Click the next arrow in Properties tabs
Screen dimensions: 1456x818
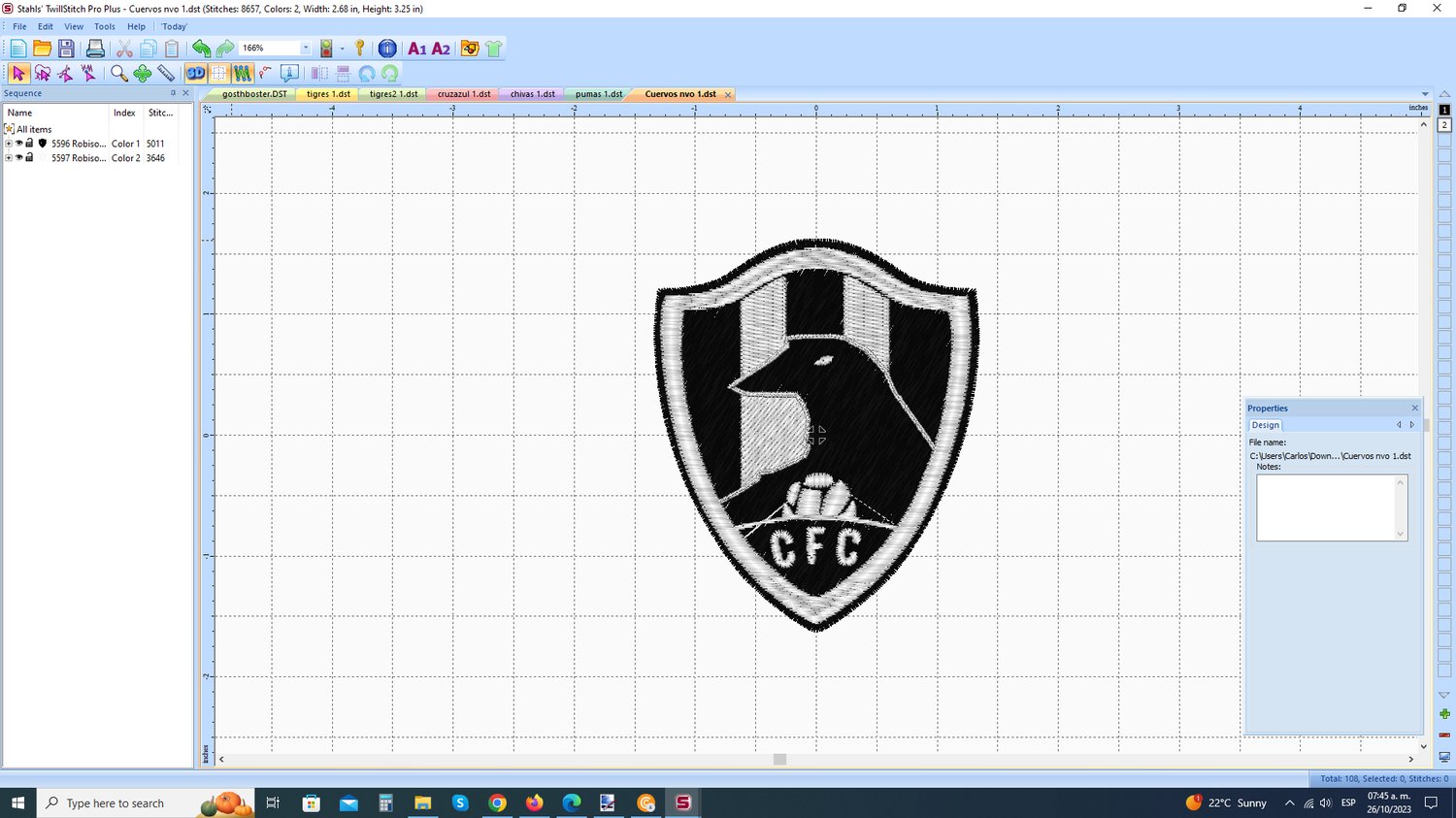coord(1412,425)
